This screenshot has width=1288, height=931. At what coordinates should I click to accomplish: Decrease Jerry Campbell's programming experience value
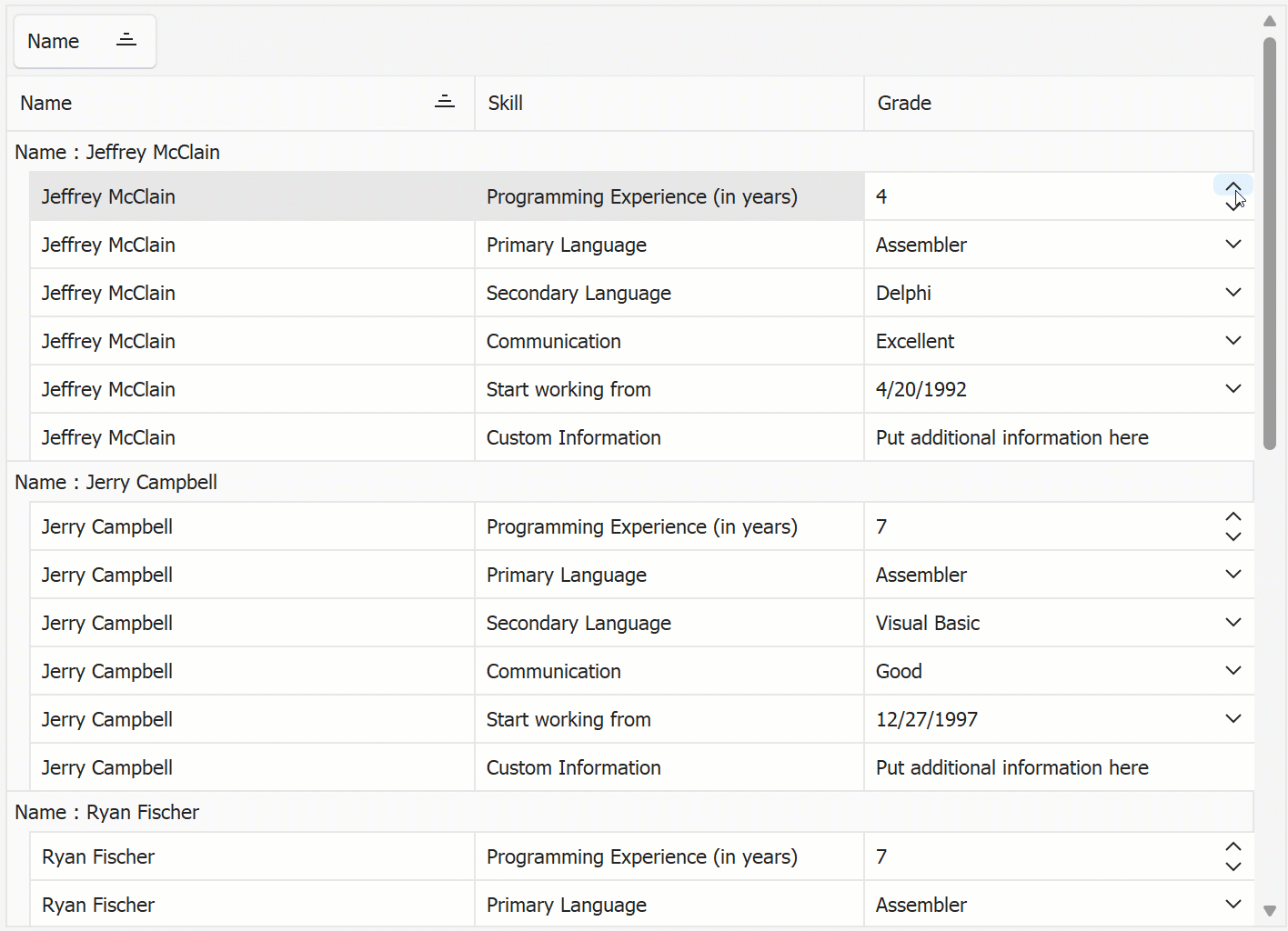point(1233,537)
